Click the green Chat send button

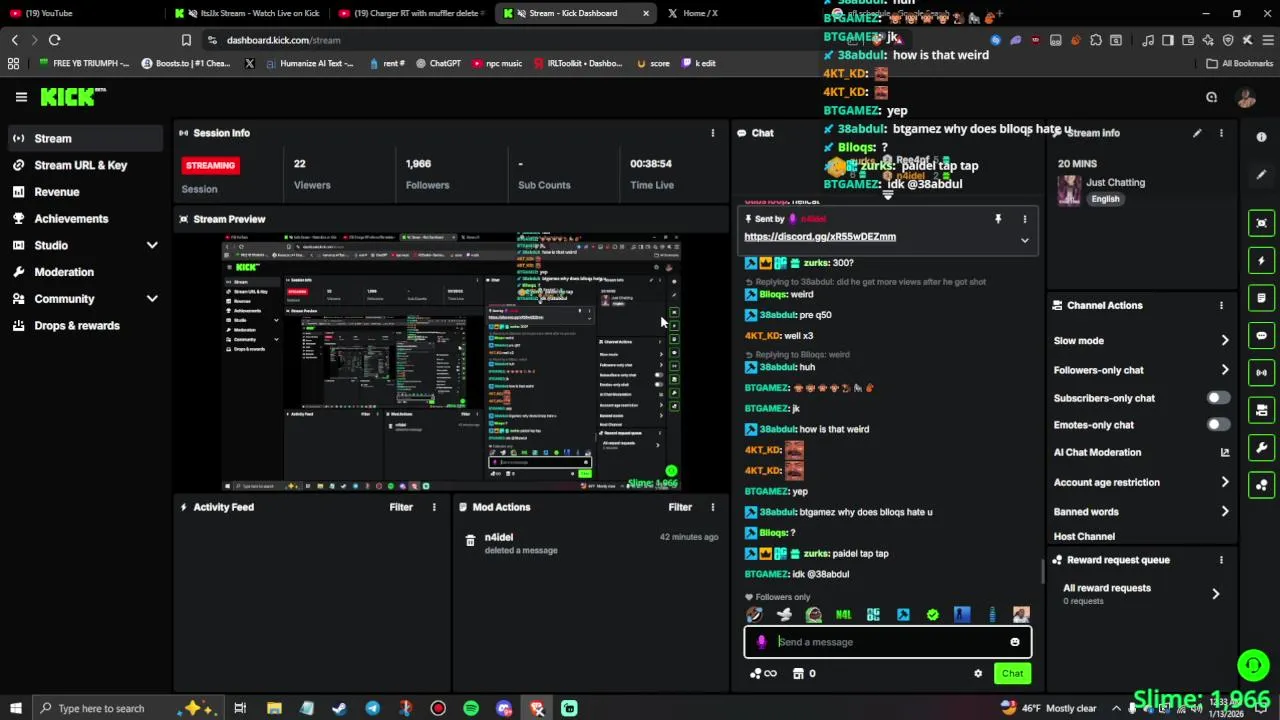(x=1012, y=674)
